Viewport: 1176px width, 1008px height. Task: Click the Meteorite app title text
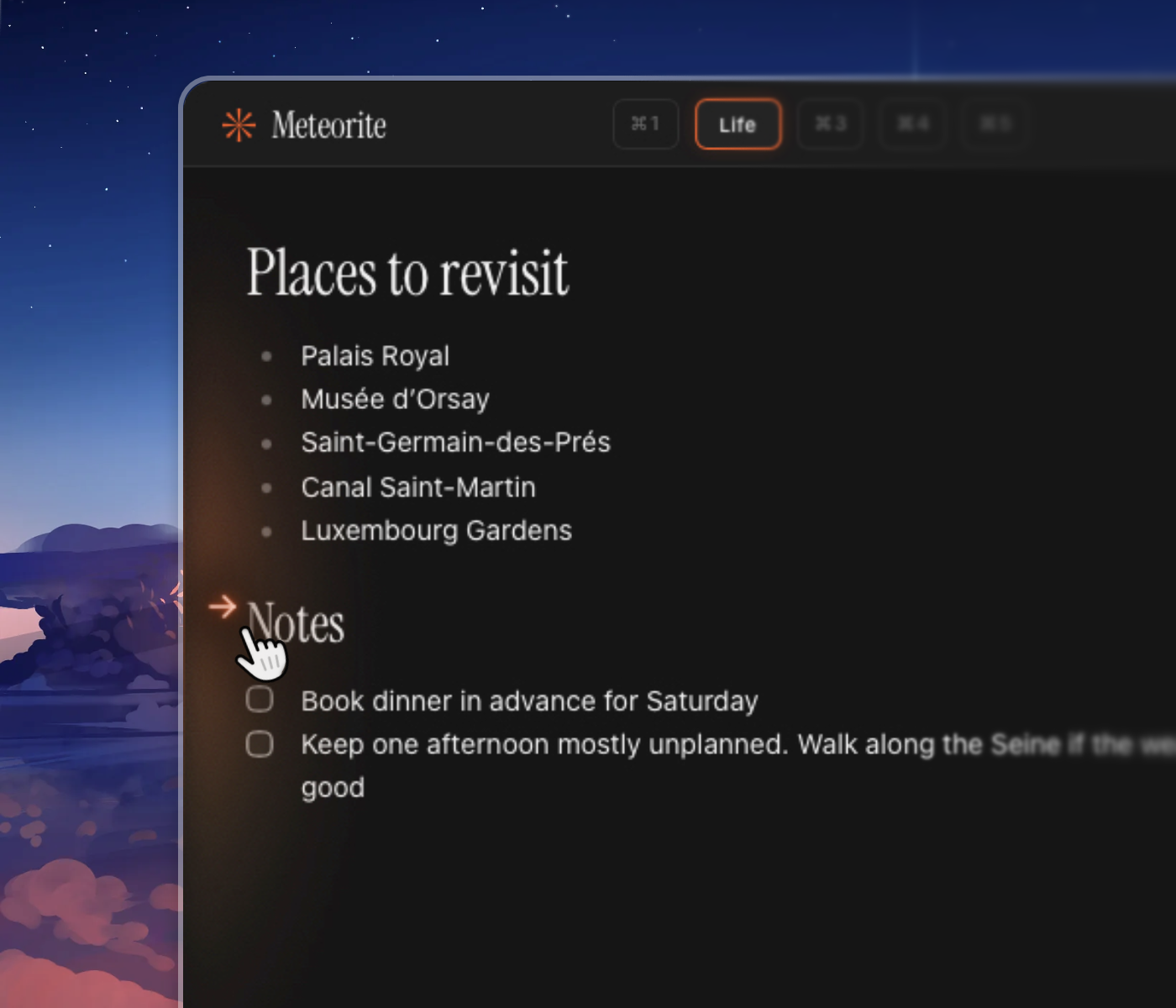[x=329, y=125]
